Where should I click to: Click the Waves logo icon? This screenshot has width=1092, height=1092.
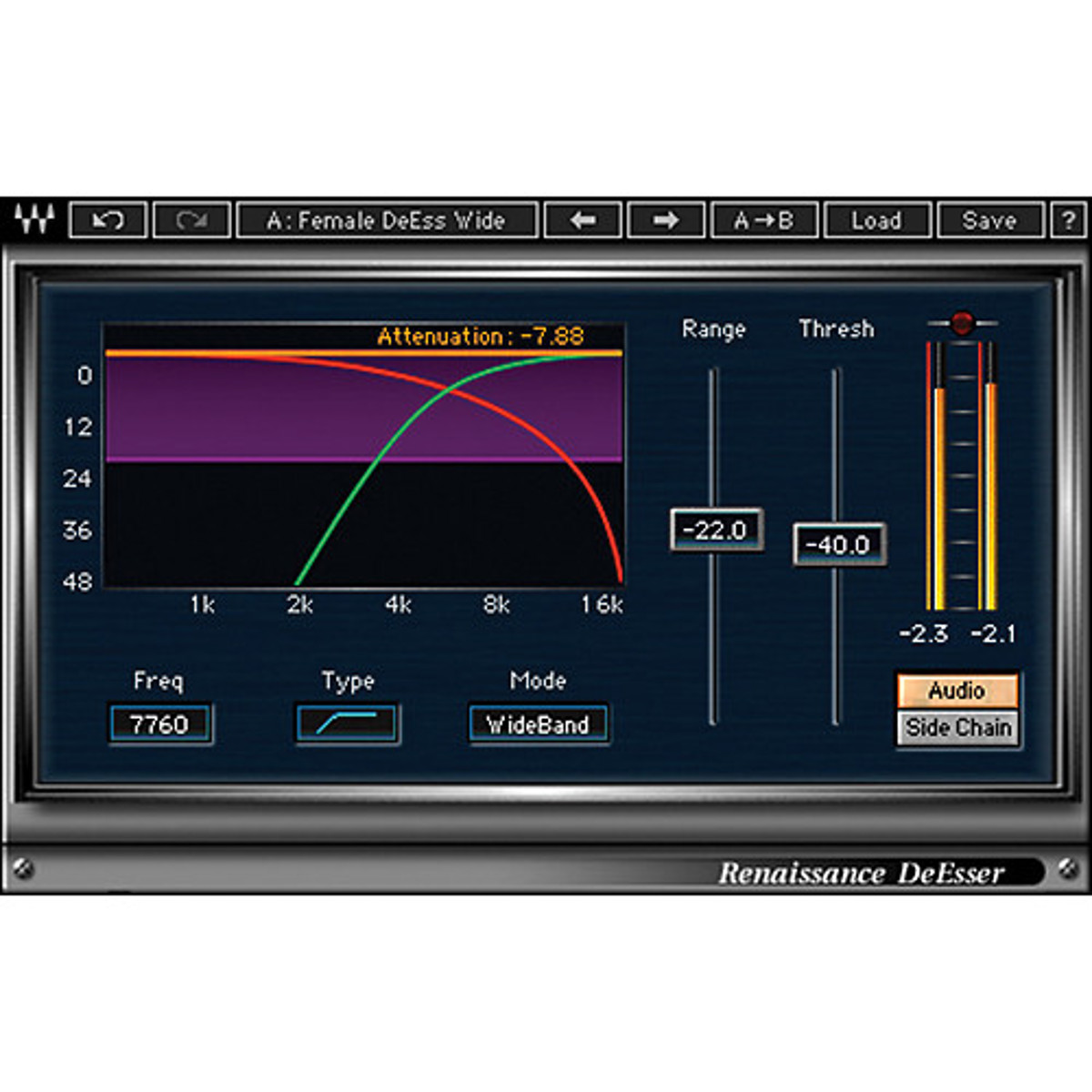(35, 220)
